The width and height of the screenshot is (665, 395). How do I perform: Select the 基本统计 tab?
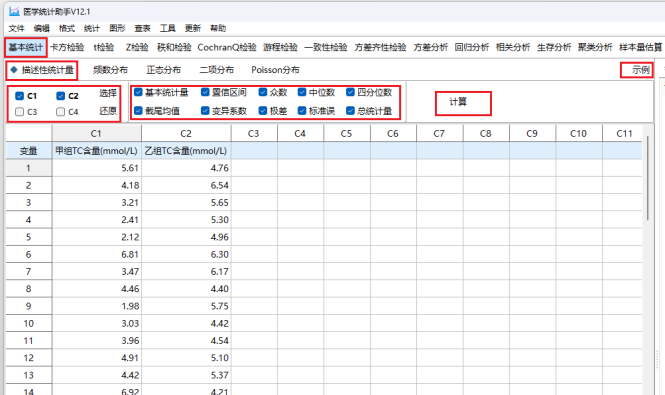[x=25, y=47]
